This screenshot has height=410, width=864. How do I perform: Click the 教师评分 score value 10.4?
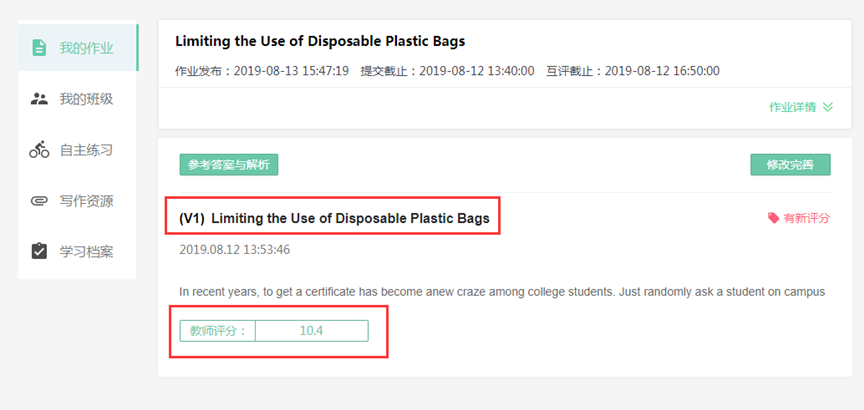pyautogui.click(x=311, y=331)
